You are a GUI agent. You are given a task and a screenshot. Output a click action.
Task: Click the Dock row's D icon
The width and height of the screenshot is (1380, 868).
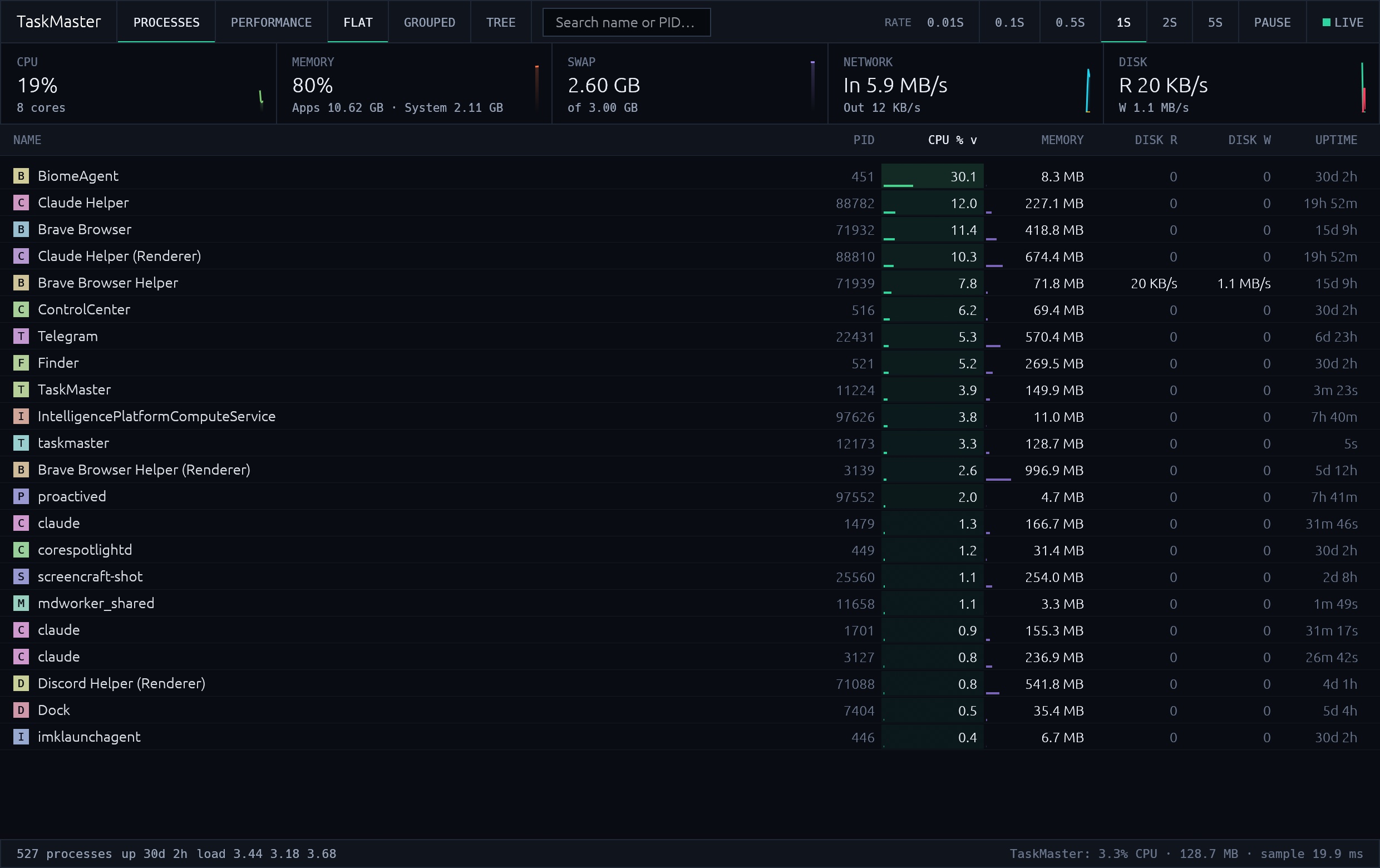click(x=21, y=710)
